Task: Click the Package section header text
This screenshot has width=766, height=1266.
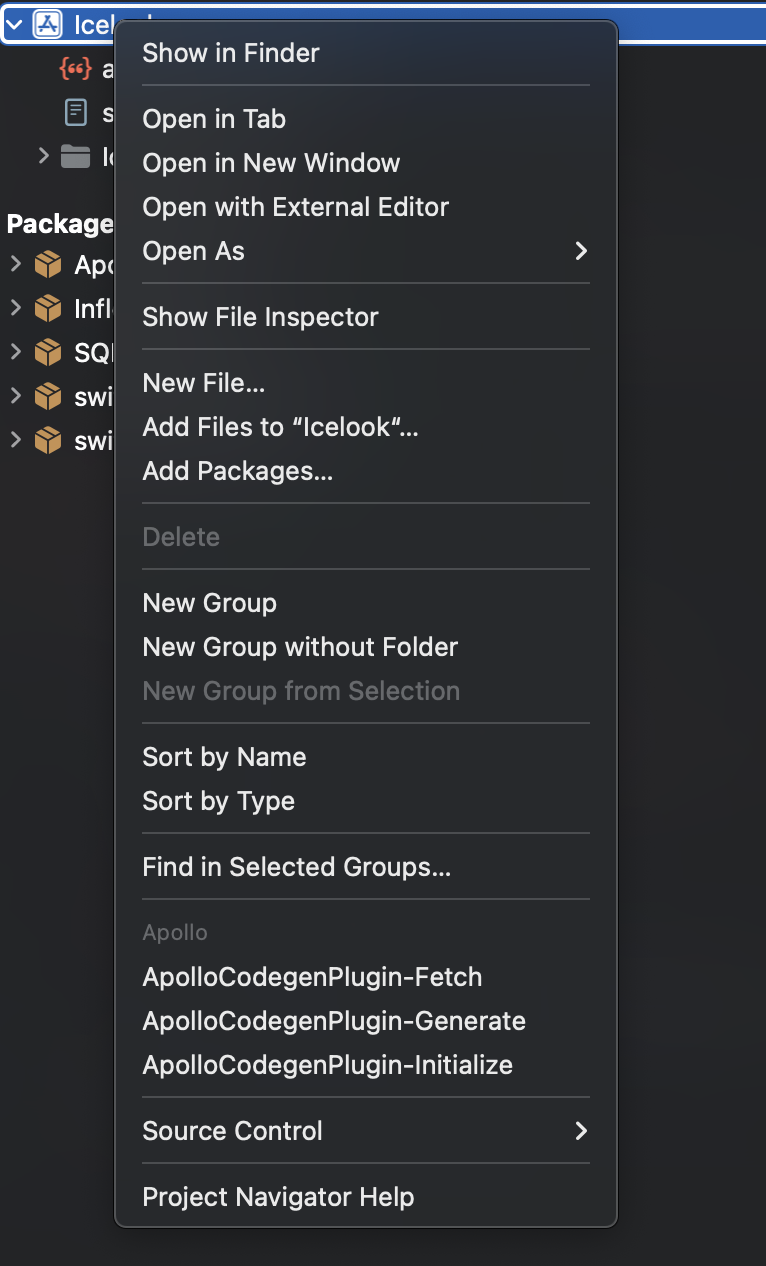Action: 60,224
